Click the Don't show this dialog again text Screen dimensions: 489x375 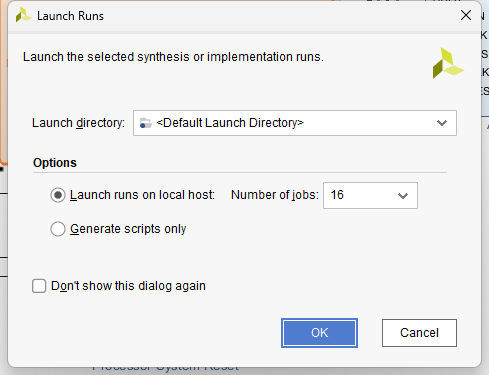(x=128, y=286)
